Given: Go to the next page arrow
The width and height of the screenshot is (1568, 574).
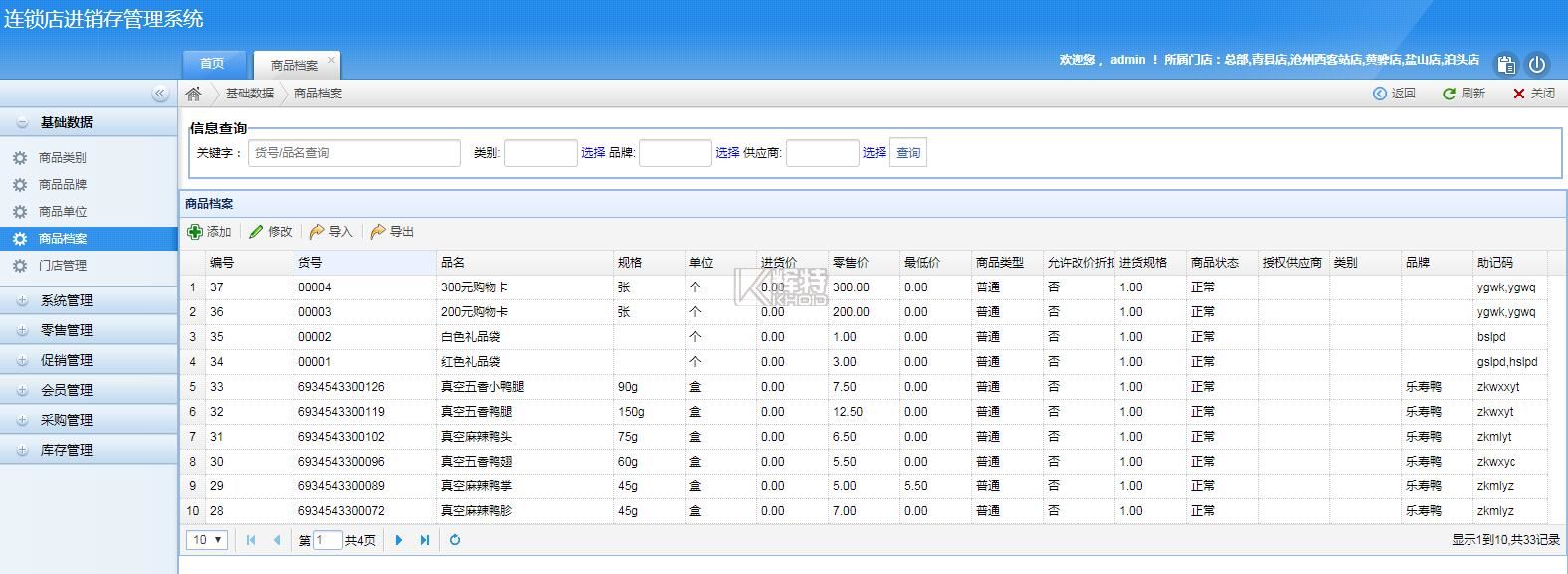Looking at the screenshot, I should (399, 540).
